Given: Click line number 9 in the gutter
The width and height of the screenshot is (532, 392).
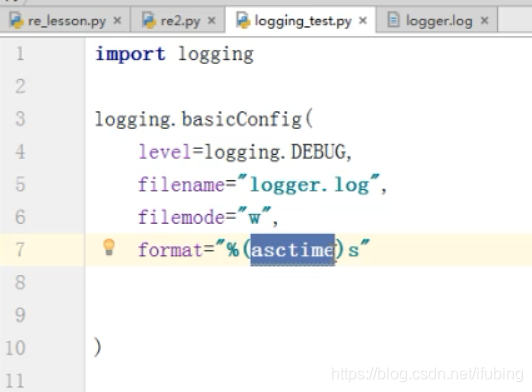Looking at the screenshot, I should 20,315.
